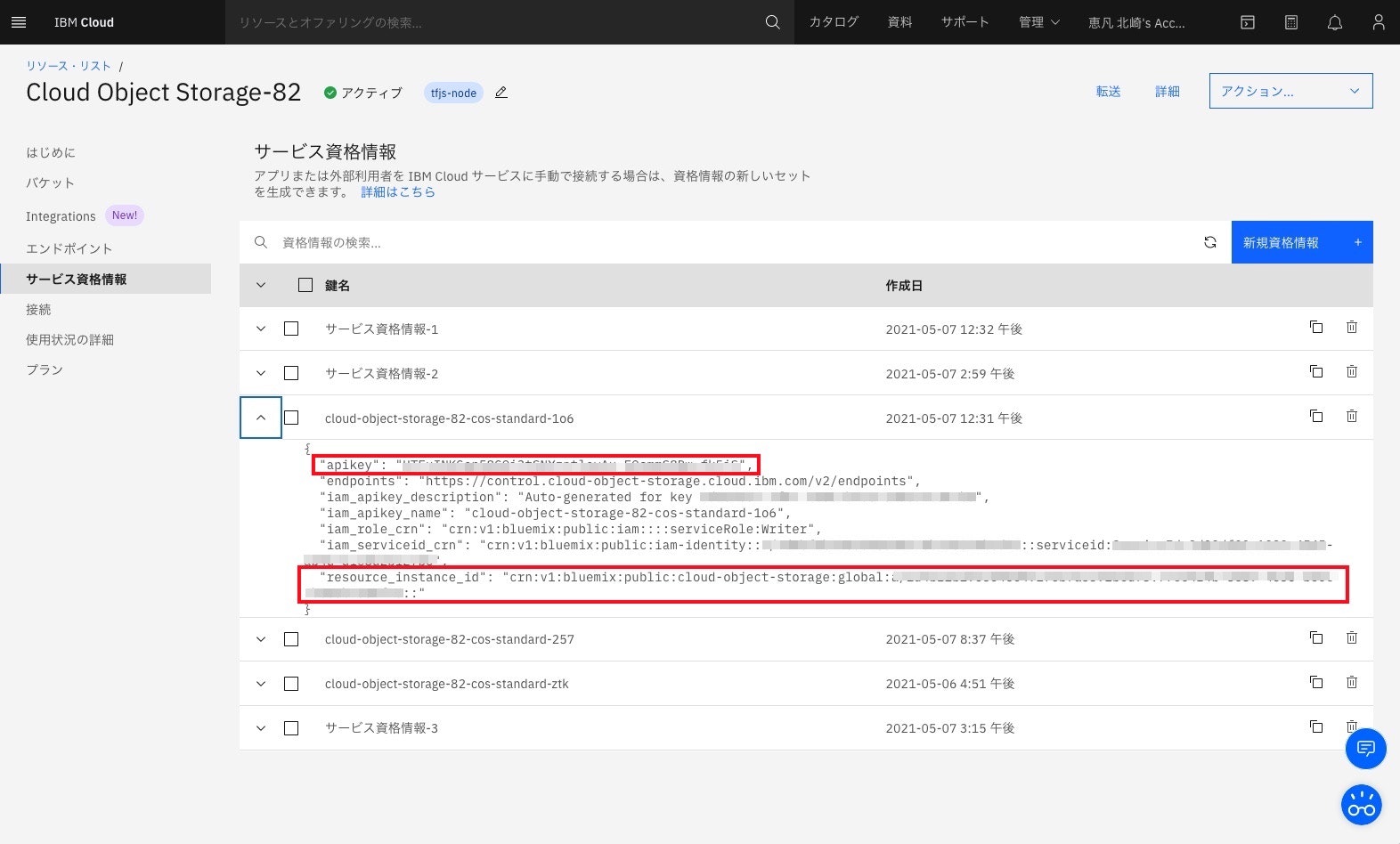The height and width of the screenshot is (844, 1400).
Task: Click the 詳細 link near アクション
Action: 1167,91
